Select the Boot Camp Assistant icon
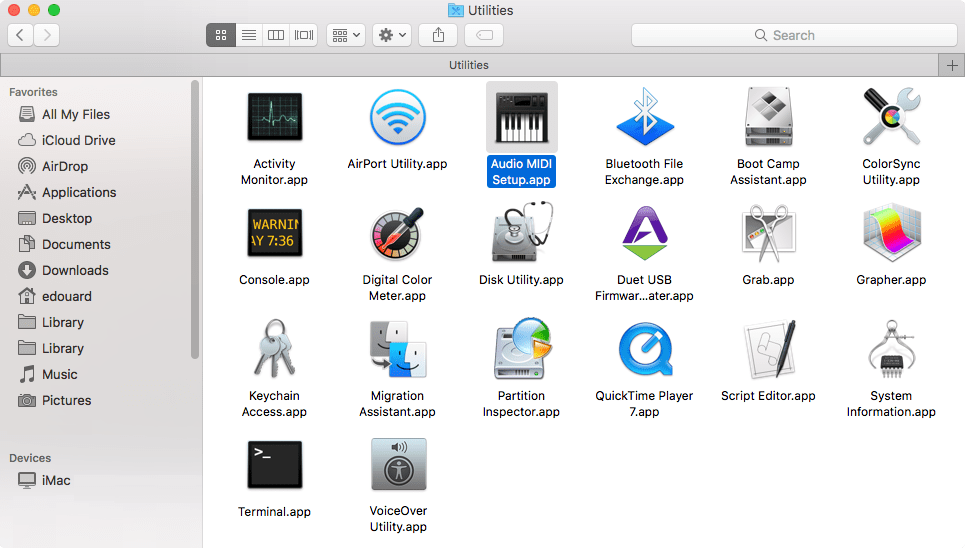Image resolution: width=965 pixels, height=548 pixels. click(768, 116)
